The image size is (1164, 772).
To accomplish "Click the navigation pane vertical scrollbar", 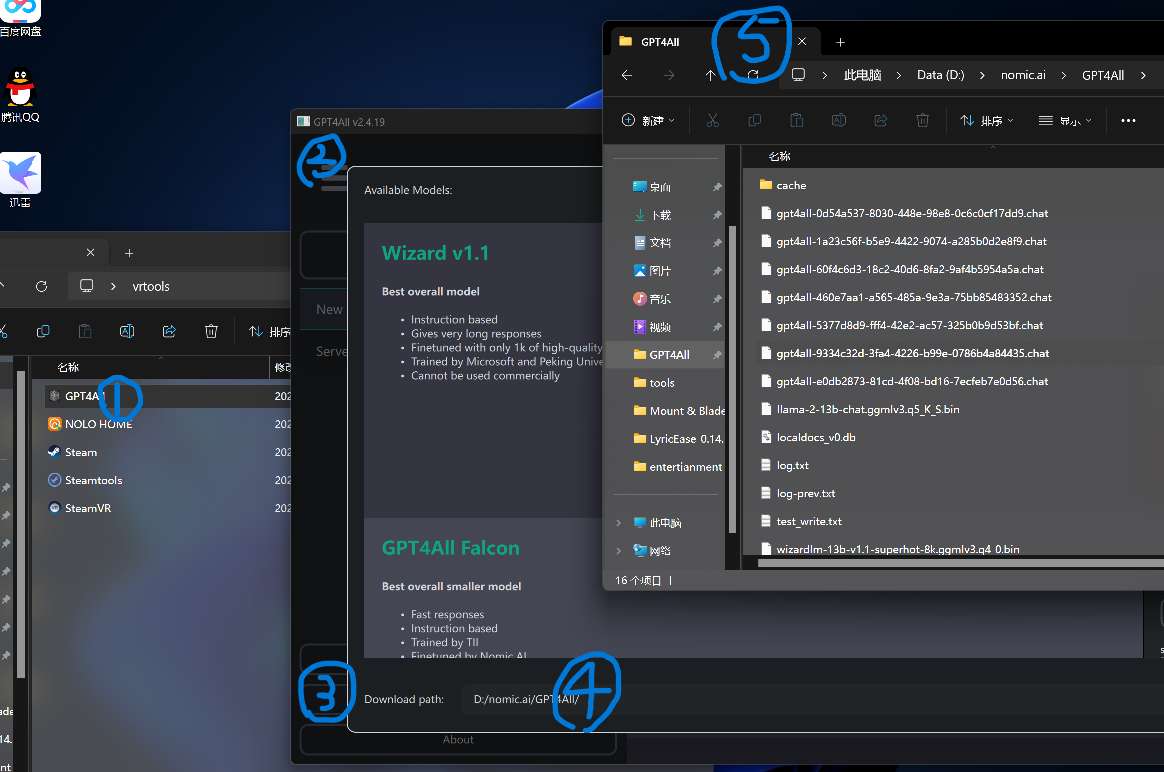I will coord(733,379).
